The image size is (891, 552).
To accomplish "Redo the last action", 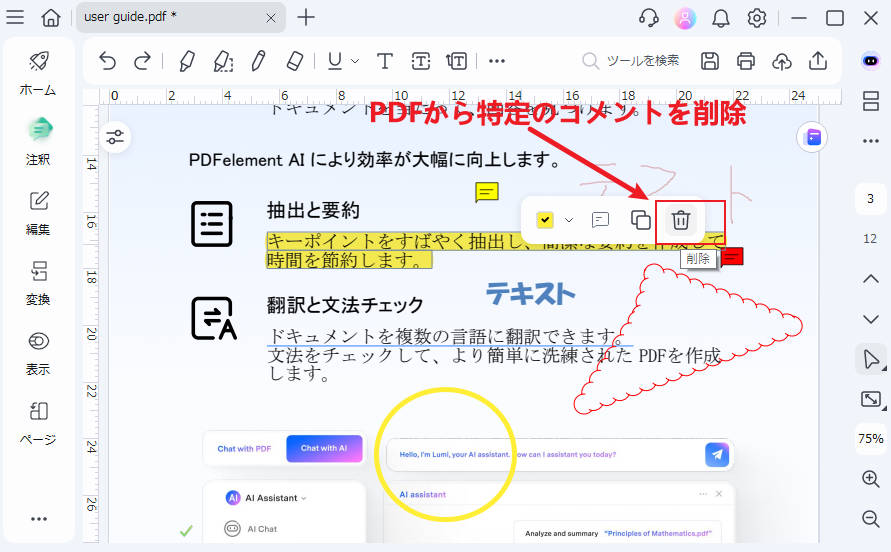I will [142, 61].
